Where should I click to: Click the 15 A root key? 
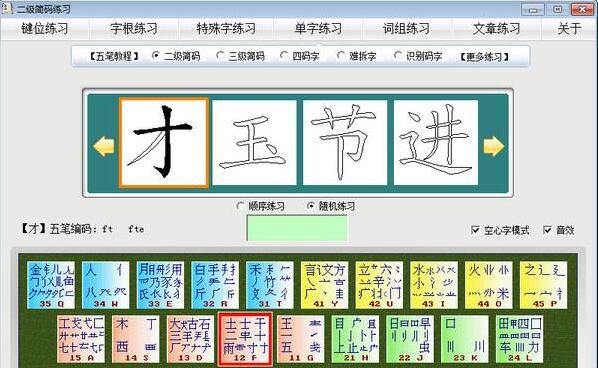click(x=81, y=339)
